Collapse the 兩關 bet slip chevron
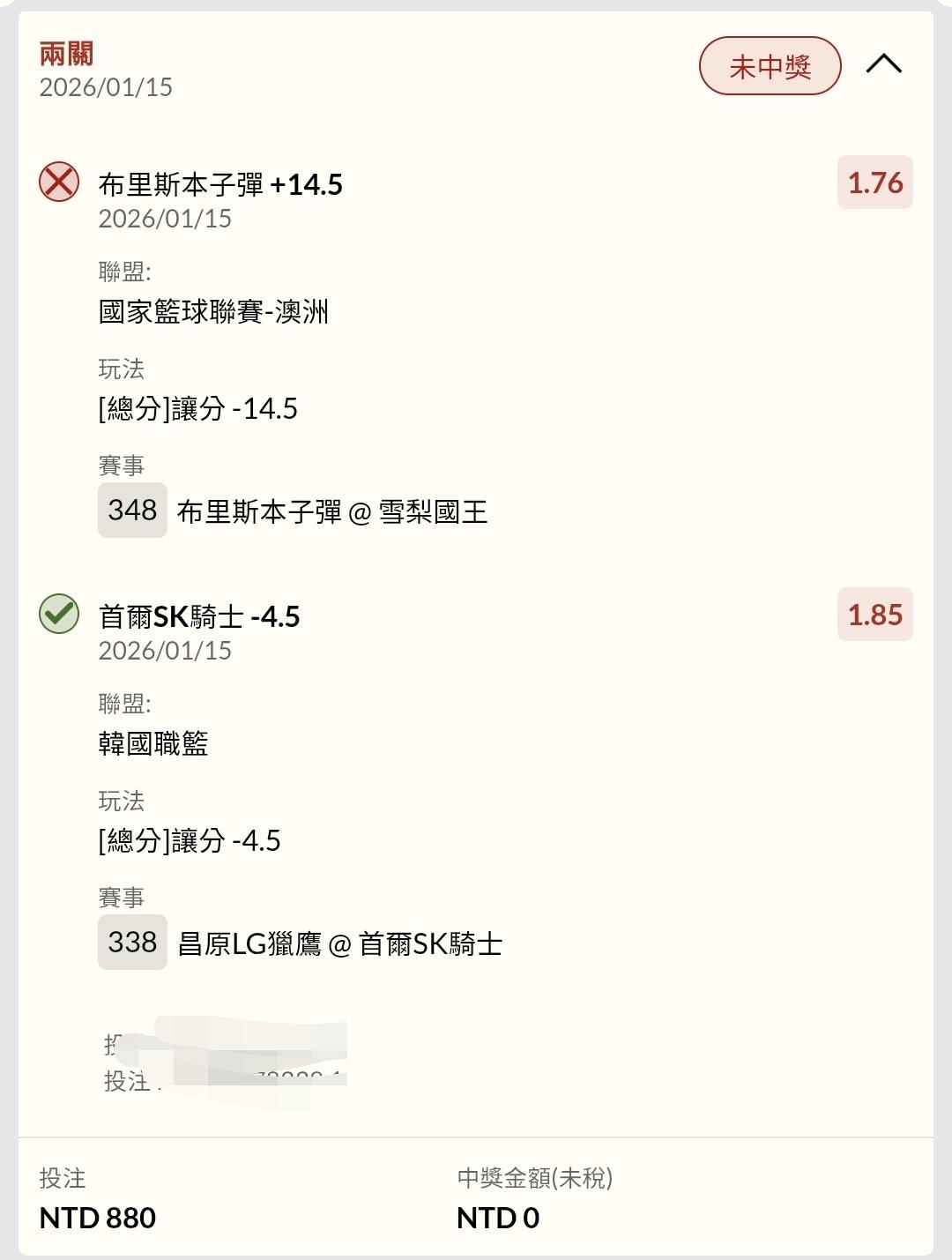This screenshot has height=1260, width=952. pos(883,64)
